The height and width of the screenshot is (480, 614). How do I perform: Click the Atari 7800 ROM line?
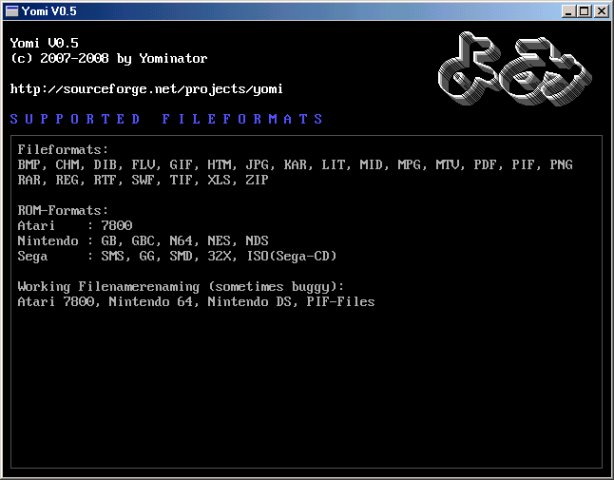point(75,226)
